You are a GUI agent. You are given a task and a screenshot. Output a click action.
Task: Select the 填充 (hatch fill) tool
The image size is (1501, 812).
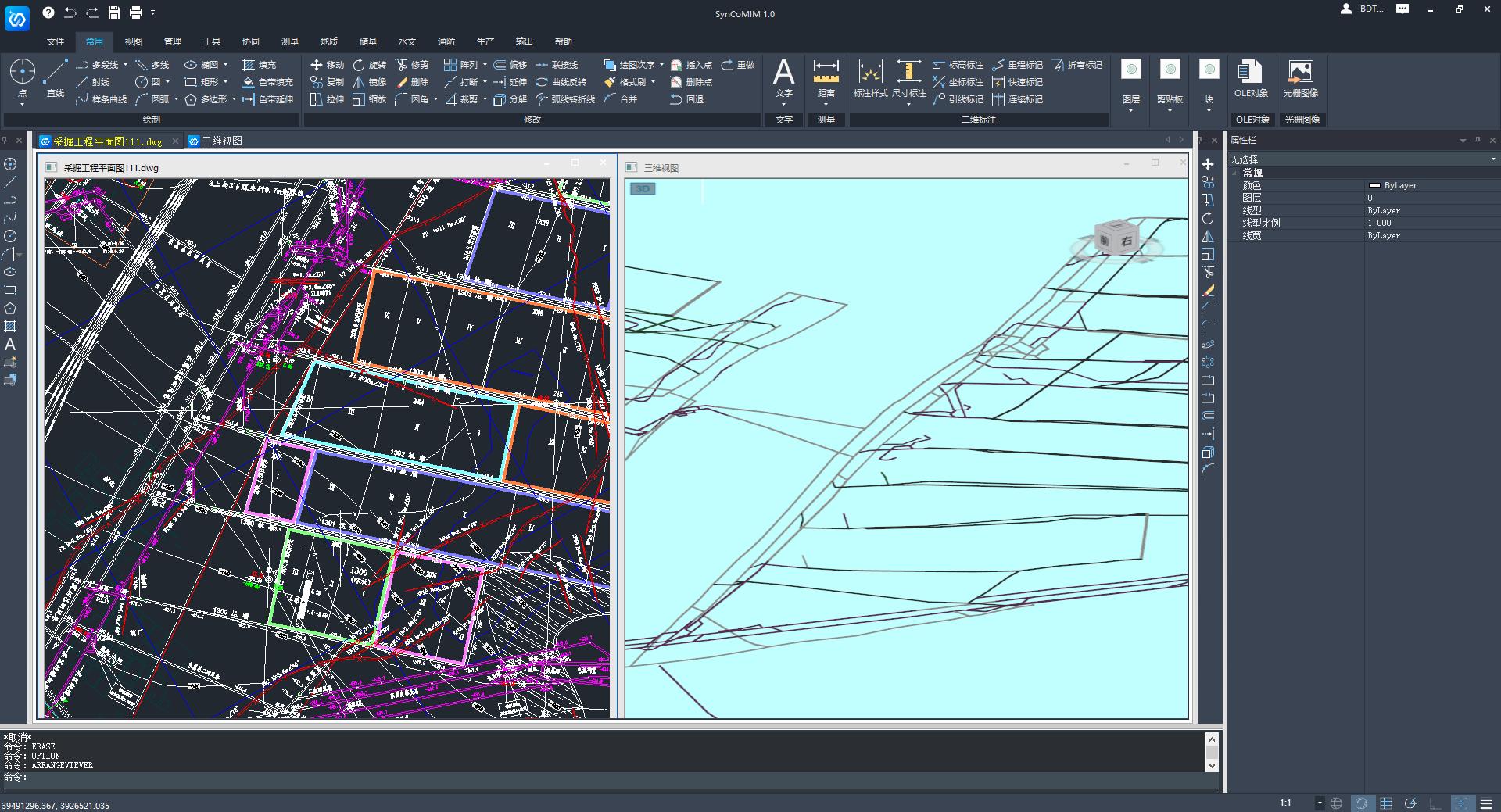pyautogui.click(x=259, y=65)
